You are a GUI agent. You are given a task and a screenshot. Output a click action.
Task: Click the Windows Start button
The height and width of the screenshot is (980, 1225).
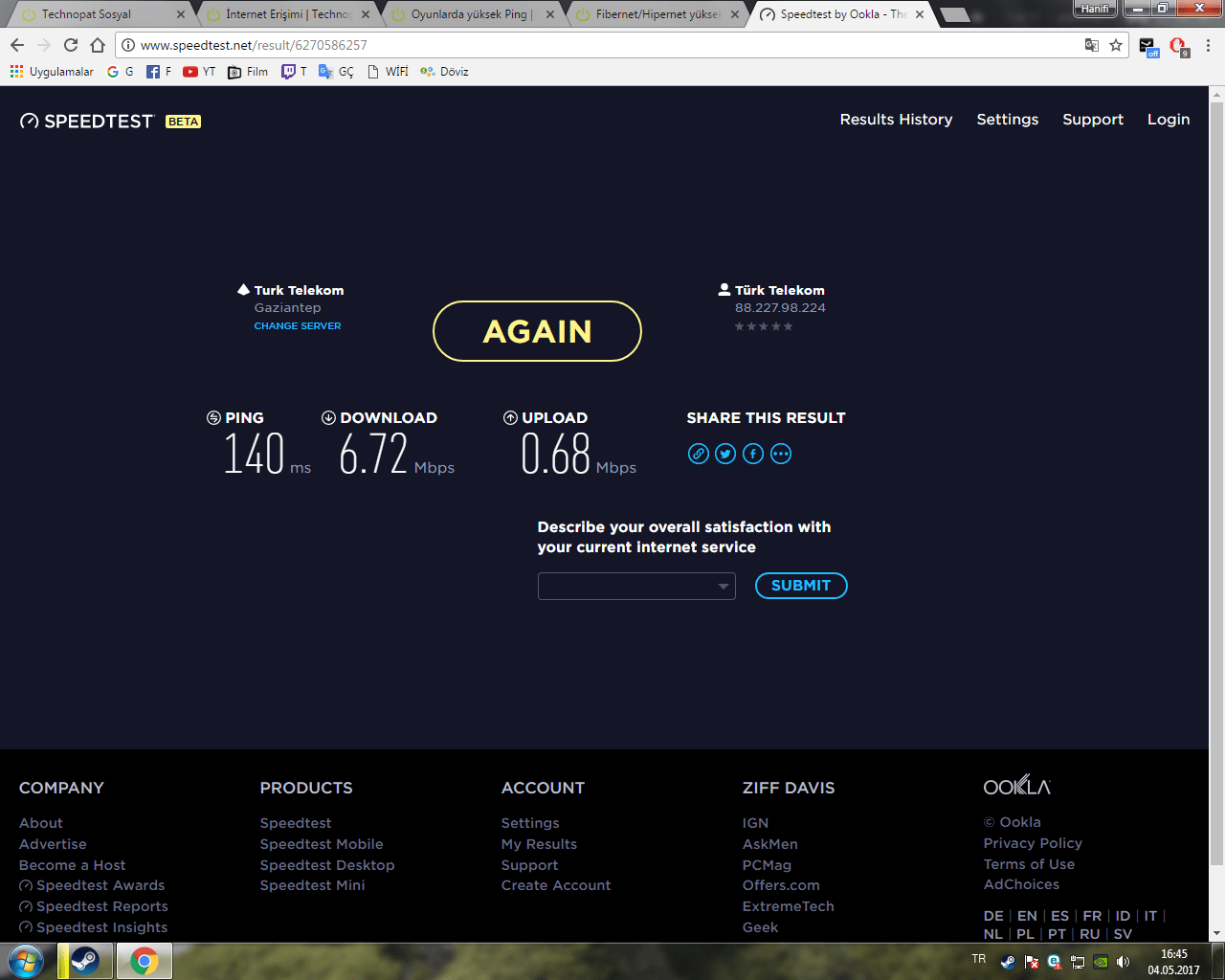click(25, 961)
